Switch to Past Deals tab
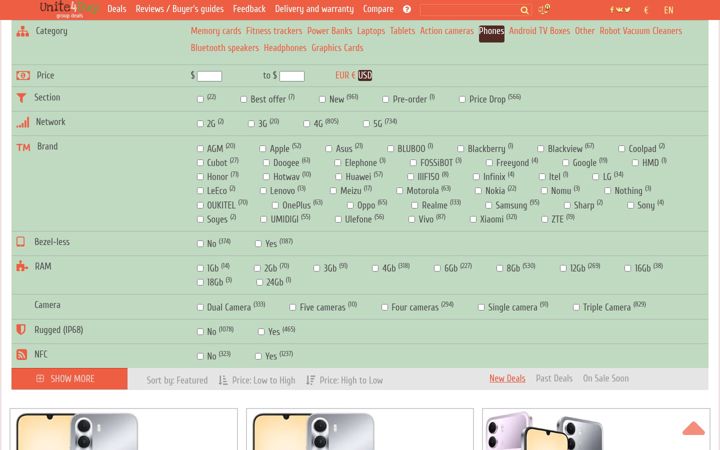720x450 pixels. coord(554,378)
